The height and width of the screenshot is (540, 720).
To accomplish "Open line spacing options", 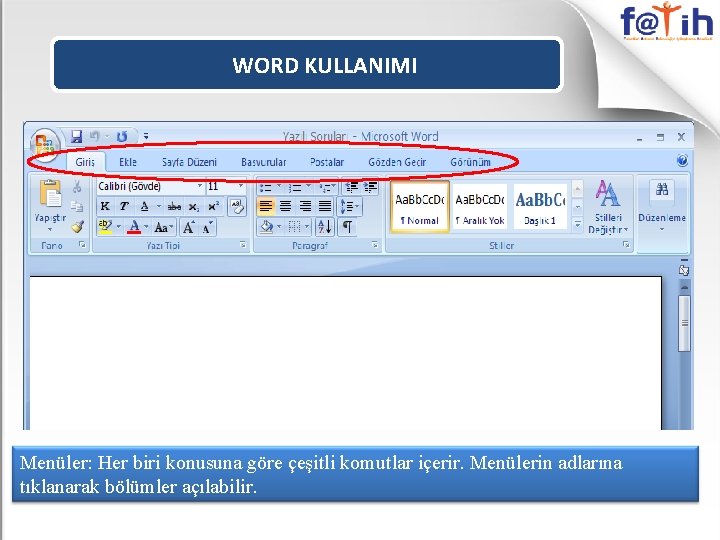I will click(349, 207).
